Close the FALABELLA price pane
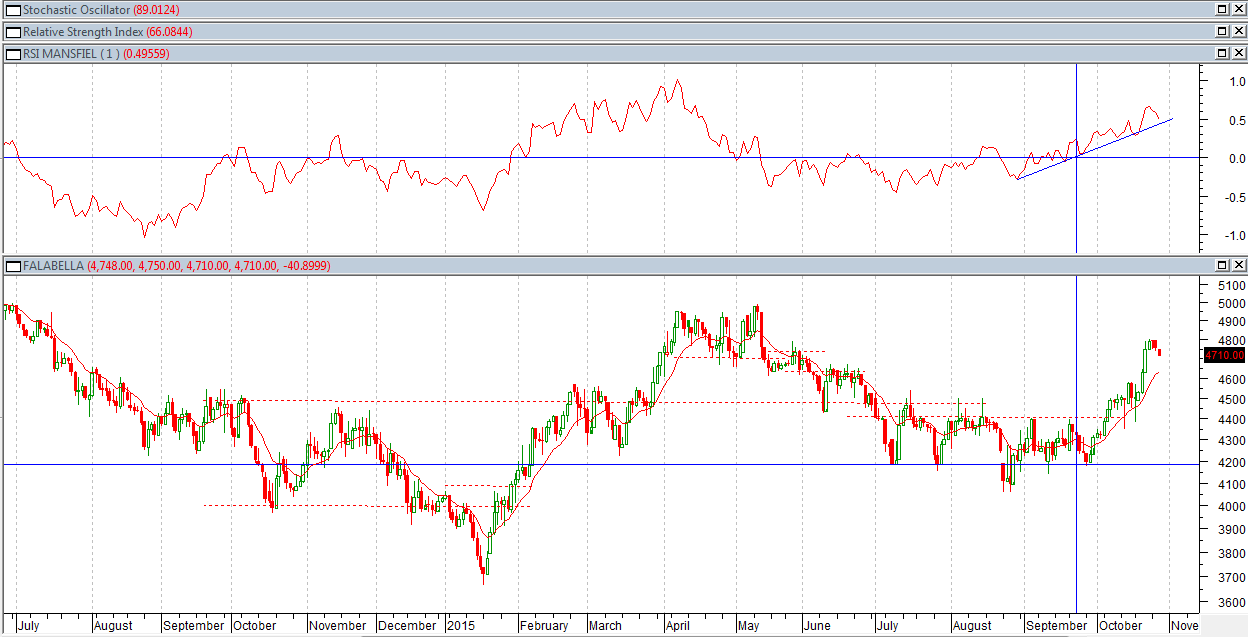 1238,266
